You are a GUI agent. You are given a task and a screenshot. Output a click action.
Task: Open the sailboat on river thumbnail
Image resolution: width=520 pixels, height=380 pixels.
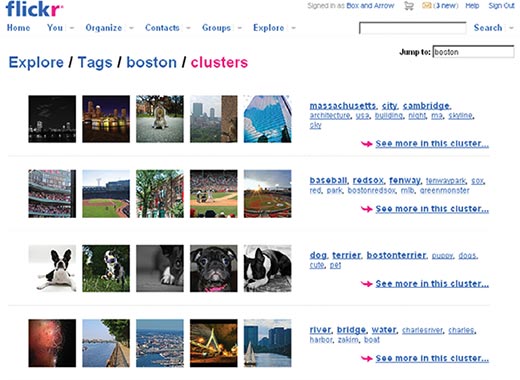pos(267,343)
